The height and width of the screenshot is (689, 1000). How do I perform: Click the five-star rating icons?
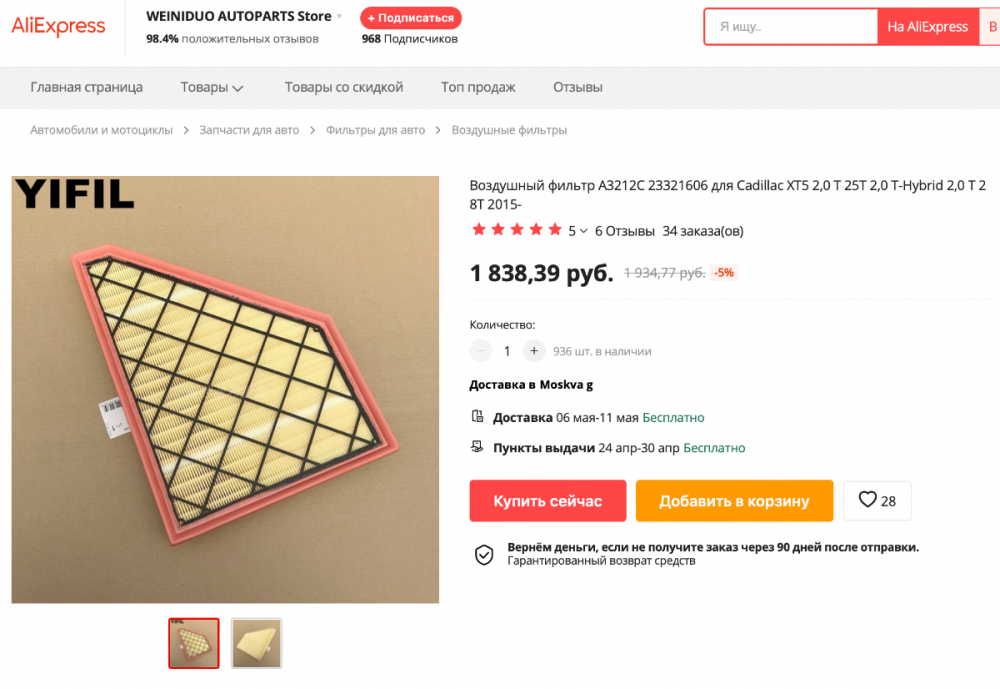click(x=517, y=230)
